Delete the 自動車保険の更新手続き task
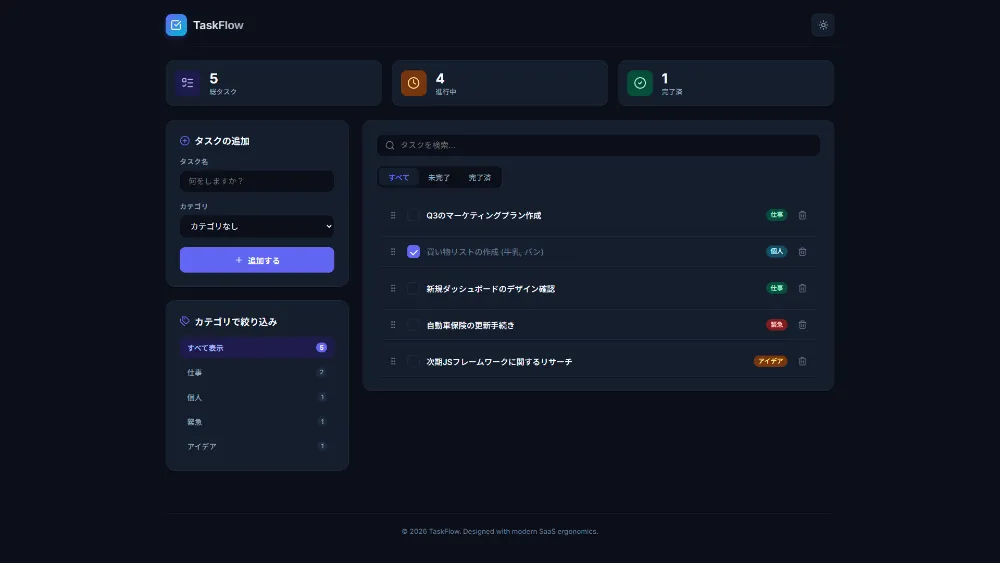The width and height of the screenshot is (1000, 563). 802,325
